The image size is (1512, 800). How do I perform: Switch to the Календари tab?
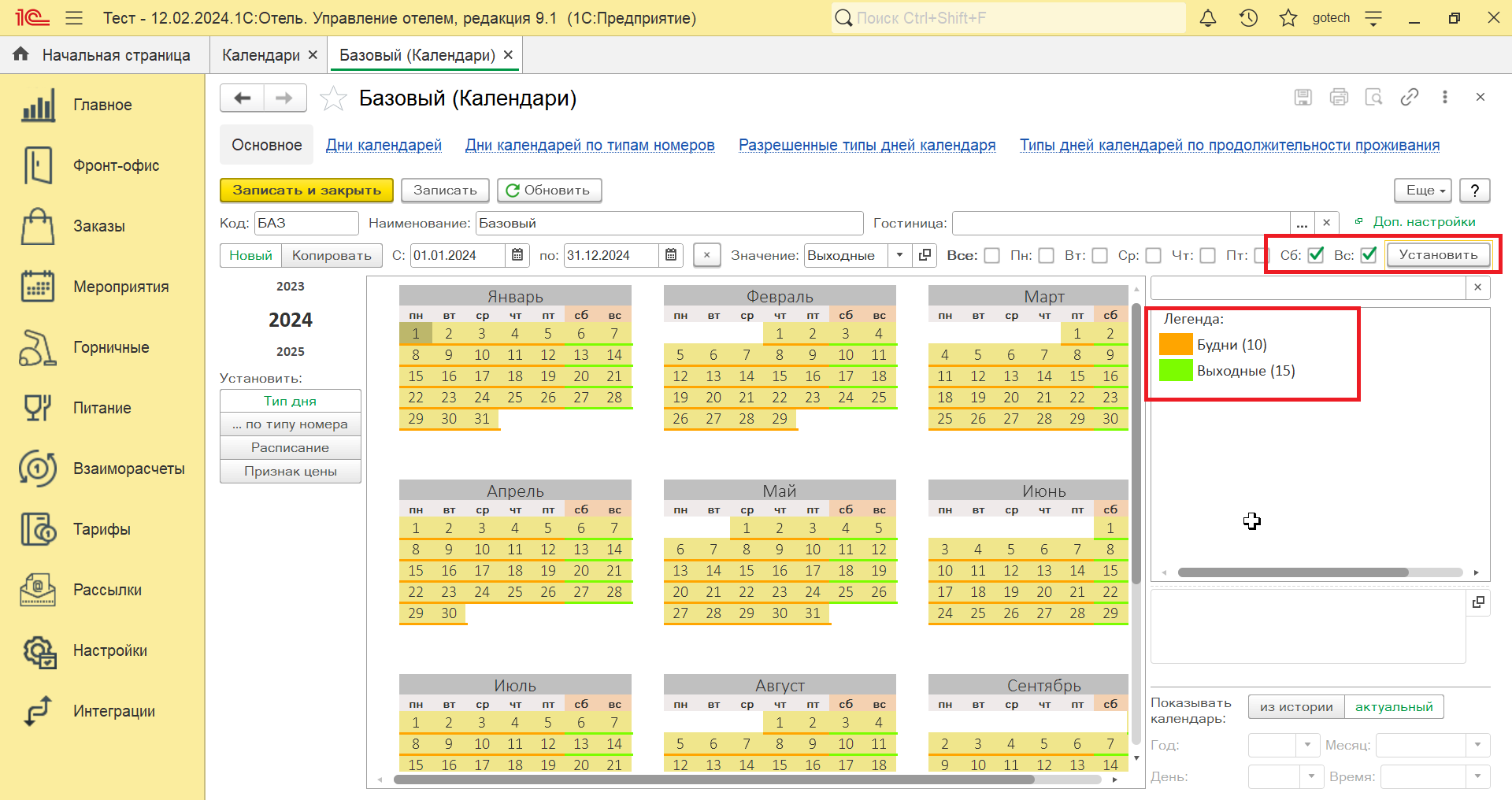pos(261,55)
